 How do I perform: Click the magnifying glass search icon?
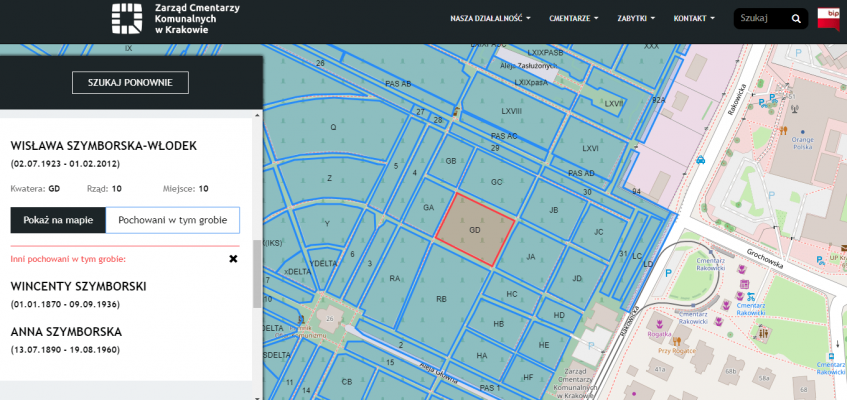point(796,19)
